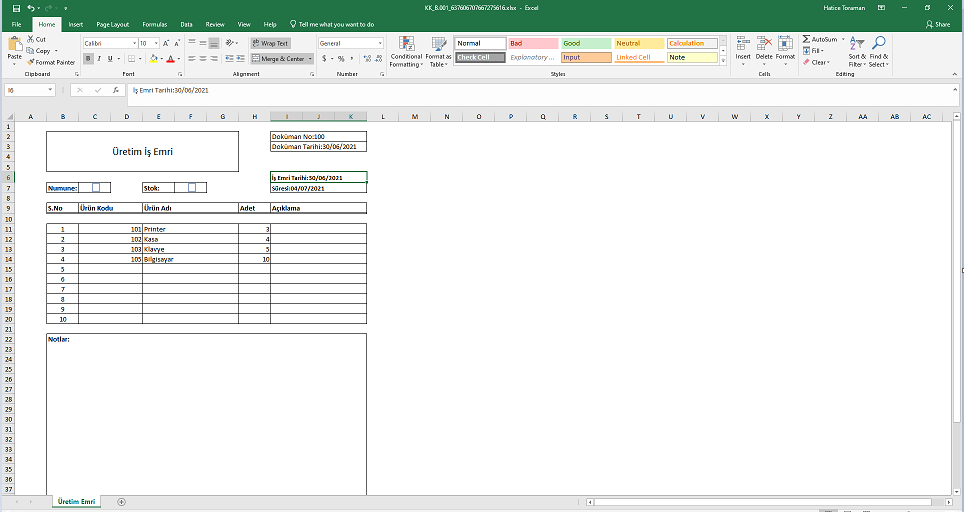Viewport: 964px width, 512px height.
Task: Select the Good cell style swatch
Action: (585, 43)
